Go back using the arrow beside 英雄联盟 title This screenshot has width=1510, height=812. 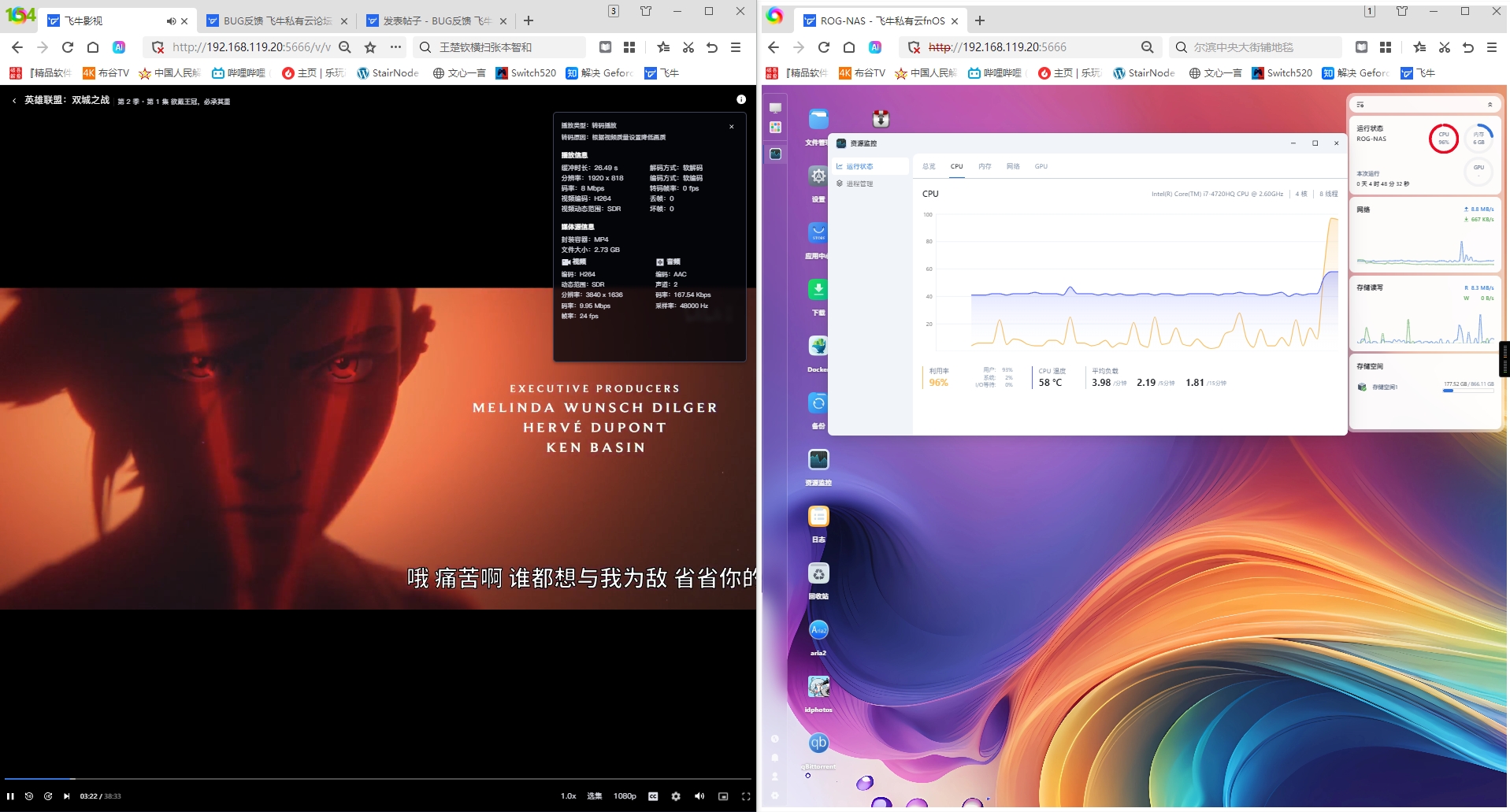(x=14, y=101)
